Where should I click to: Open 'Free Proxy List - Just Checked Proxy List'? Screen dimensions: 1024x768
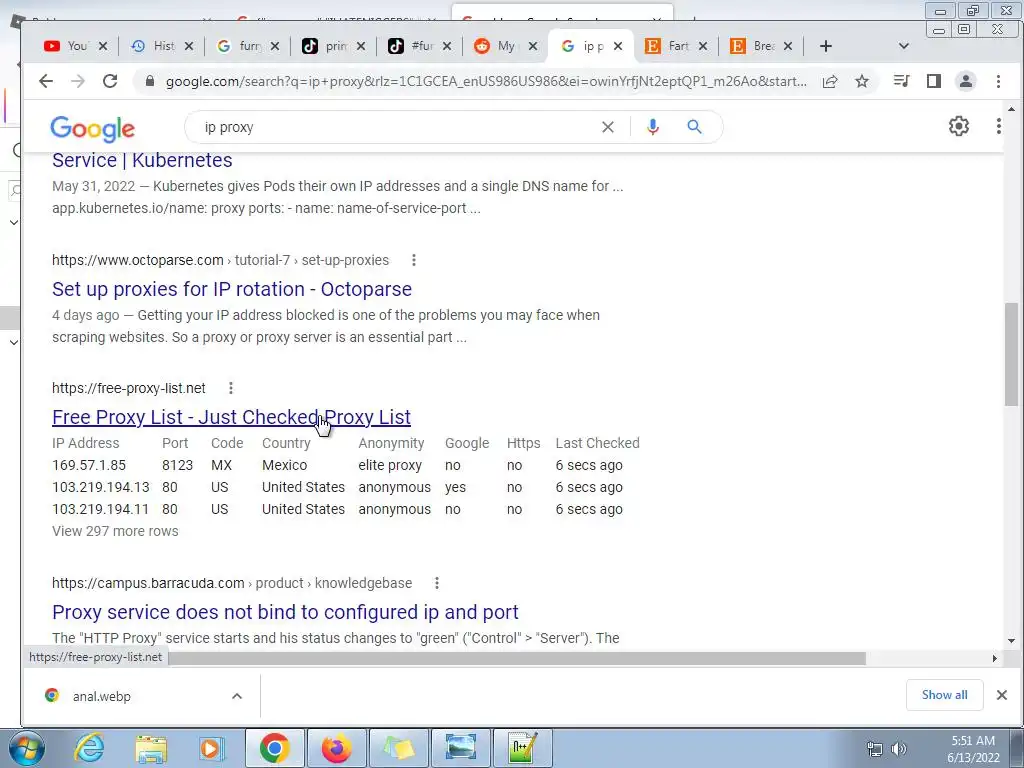point(231,417)
